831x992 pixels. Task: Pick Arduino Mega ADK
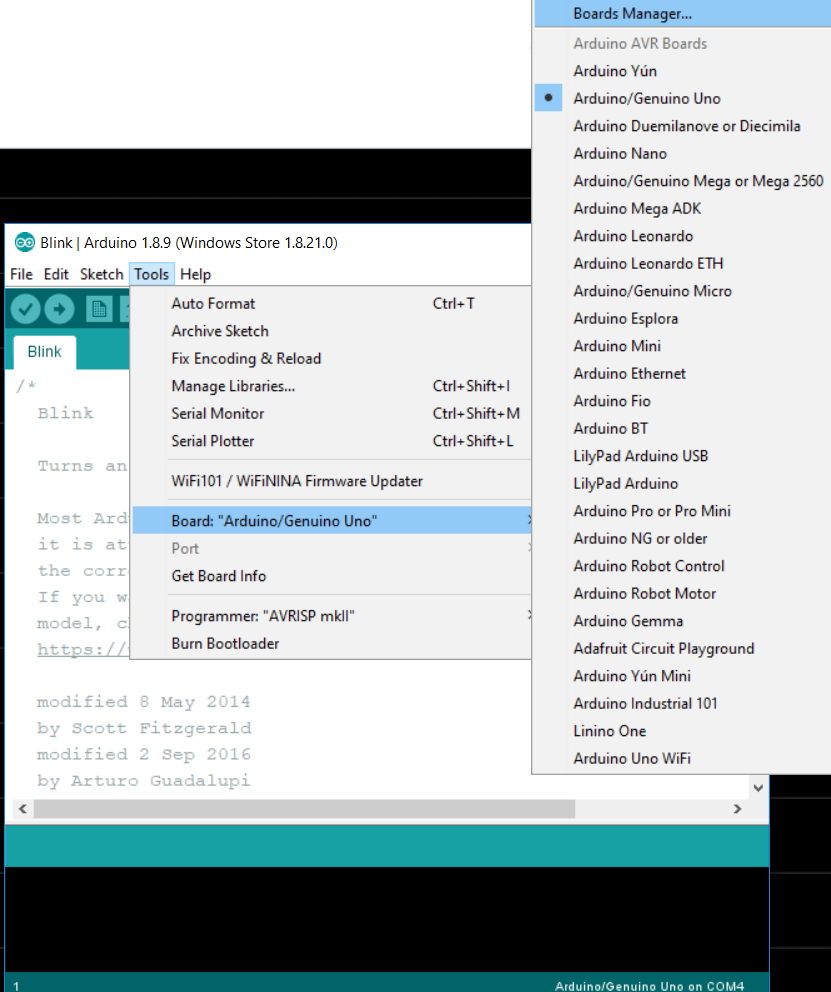(682, 208)
